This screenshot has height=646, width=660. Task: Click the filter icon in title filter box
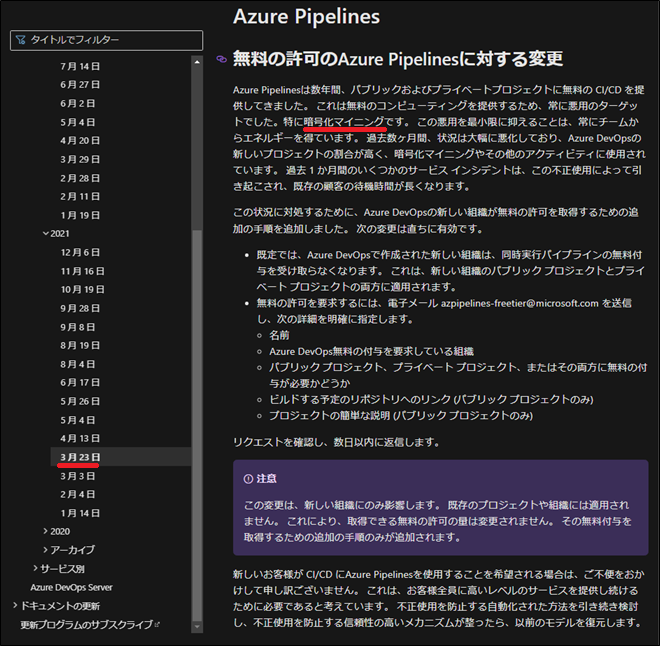(x=20, y=40)
